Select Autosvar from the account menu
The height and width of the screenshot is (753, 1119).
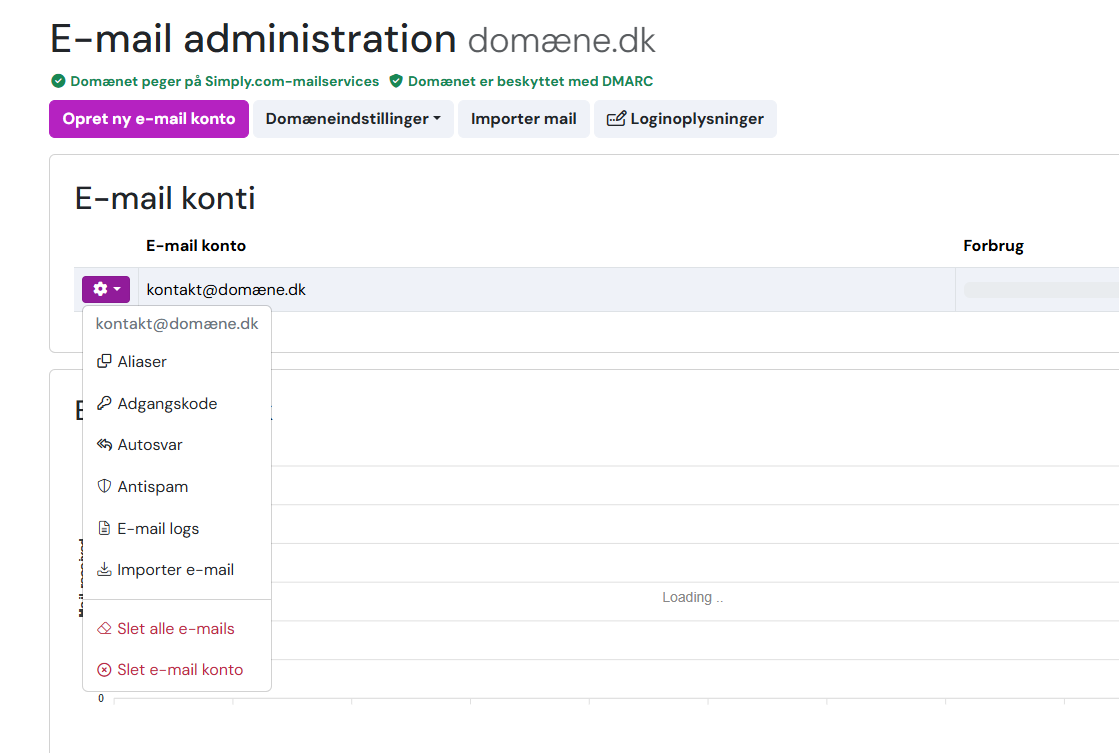click(150, 445)
